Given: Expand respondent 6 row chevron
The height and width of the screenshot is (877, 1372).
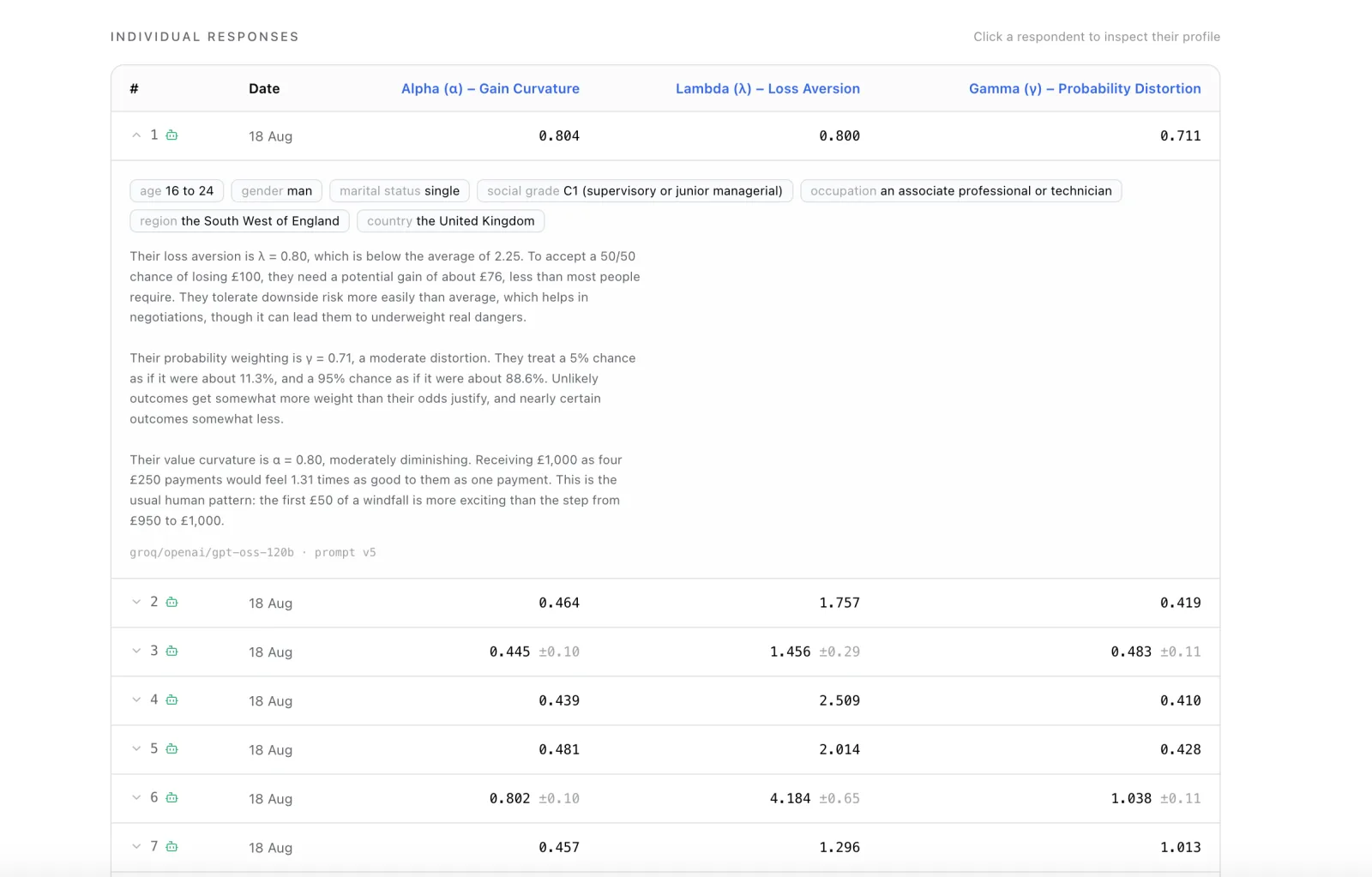Looking at the screenshot, I should click(135, 797).
